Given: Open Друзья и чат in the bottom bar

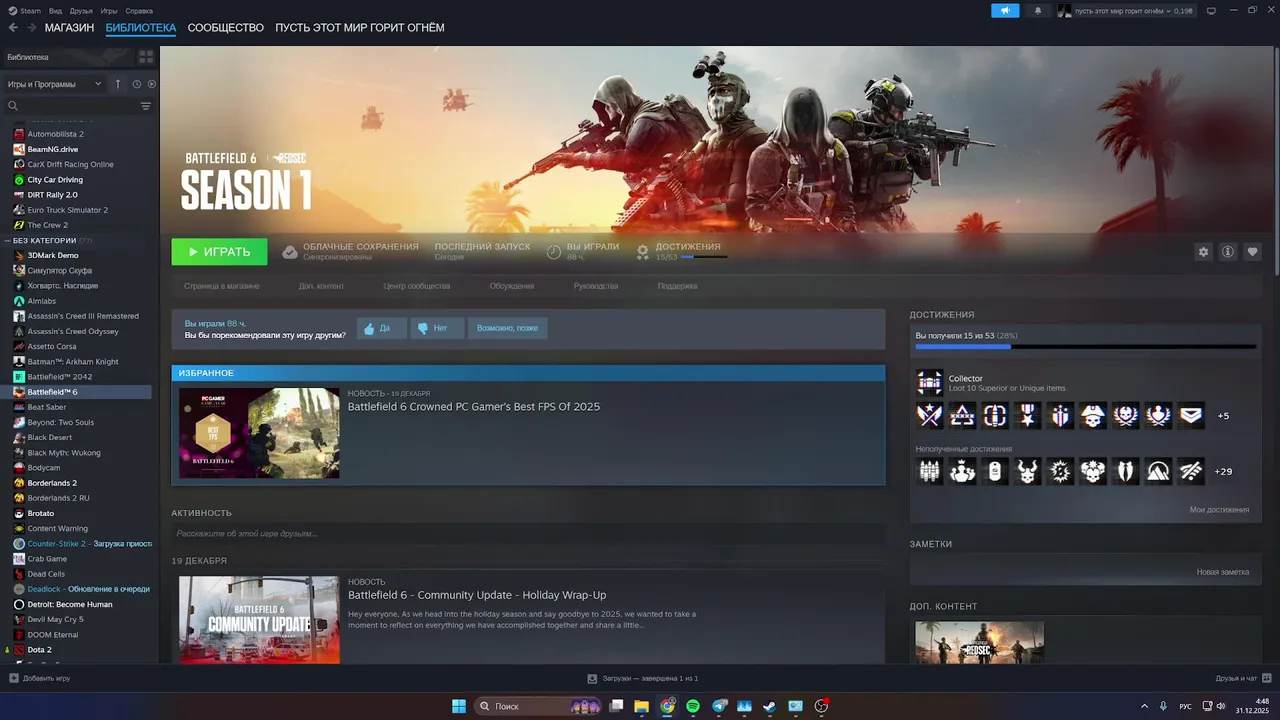Looking at the screenshot, I should click(x=1242, y=678).
